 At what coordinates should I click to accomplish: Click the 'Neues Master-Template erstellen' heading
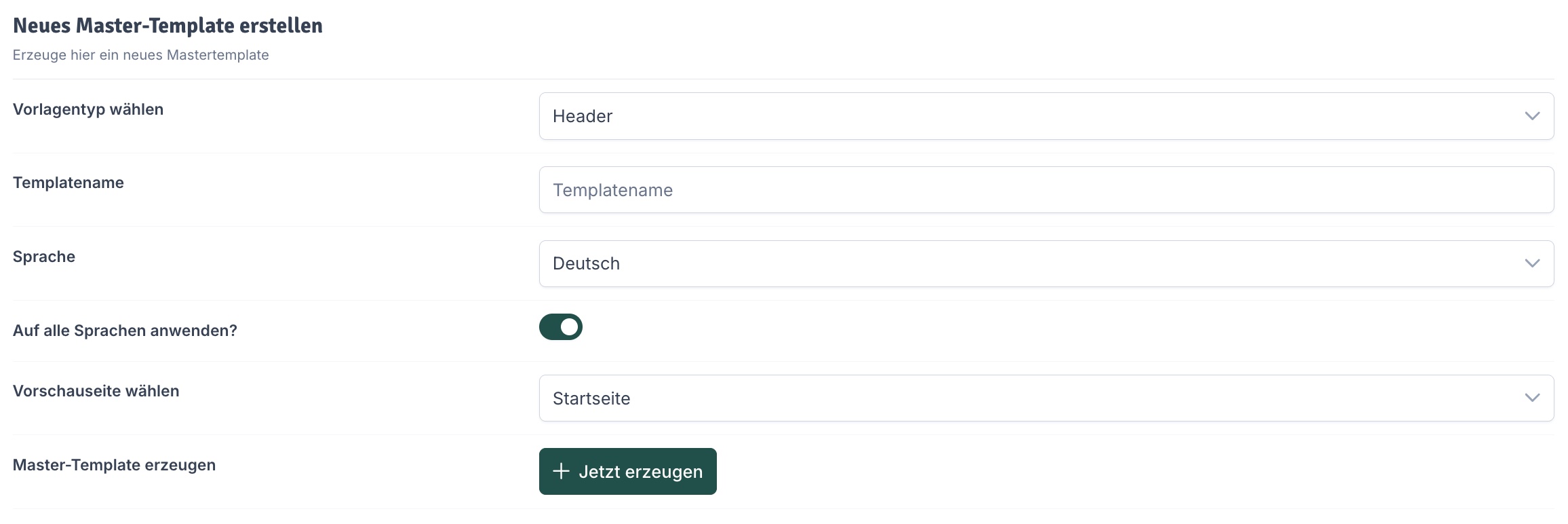coord(168,26)
